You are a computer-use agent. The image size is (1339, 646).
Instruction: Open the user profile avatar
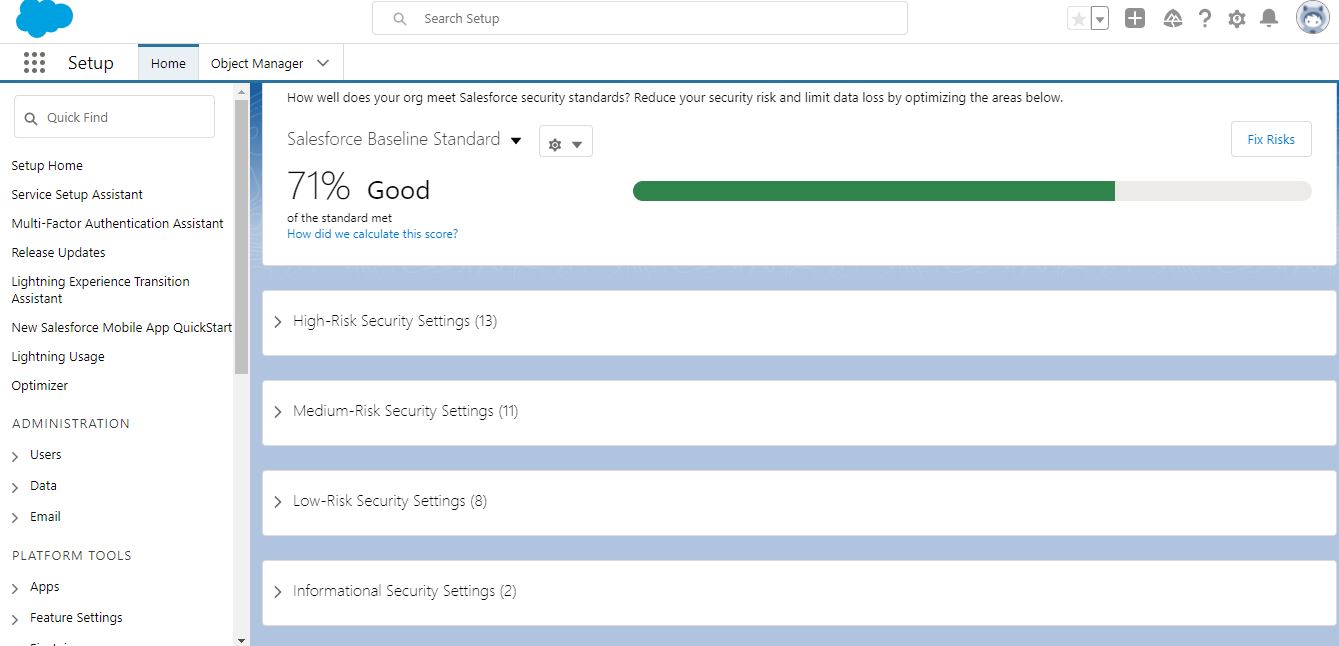(x=1310, y=18)
